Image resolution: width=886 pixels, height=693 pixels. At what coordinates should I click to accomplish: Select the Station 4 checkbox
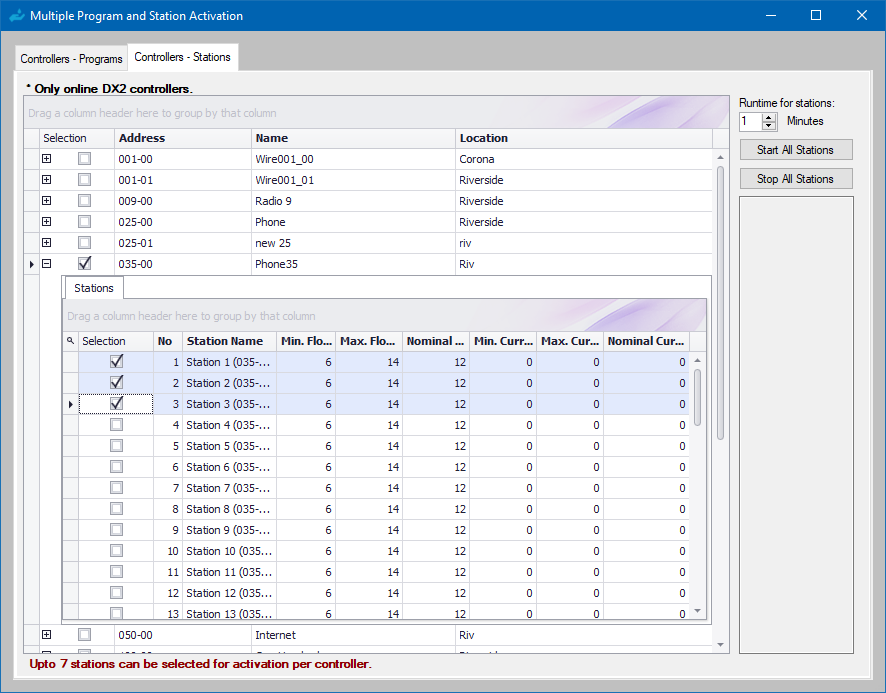click(x=116, y=425)
